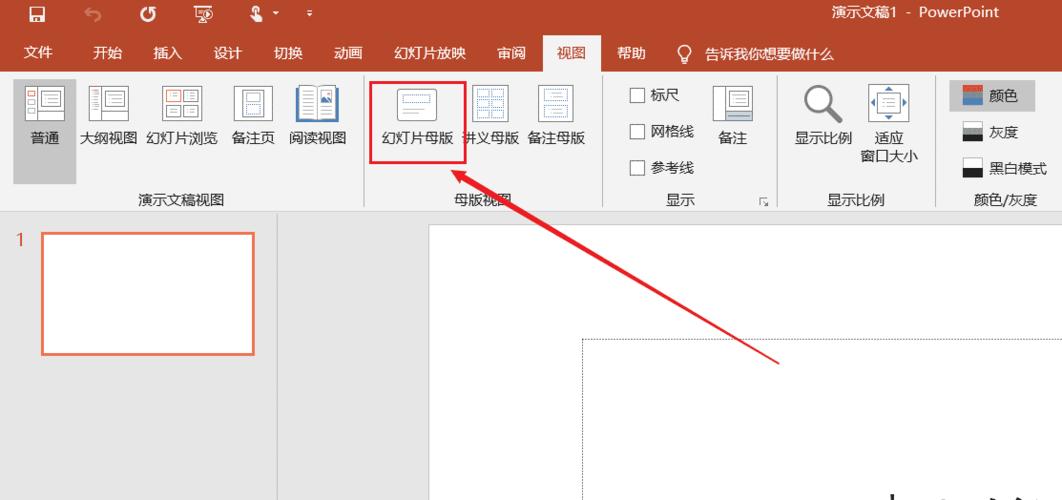Save the presentation with the floppy disk icon
1062x500 pixels.
pyautogui.click(x=37, y=14)
